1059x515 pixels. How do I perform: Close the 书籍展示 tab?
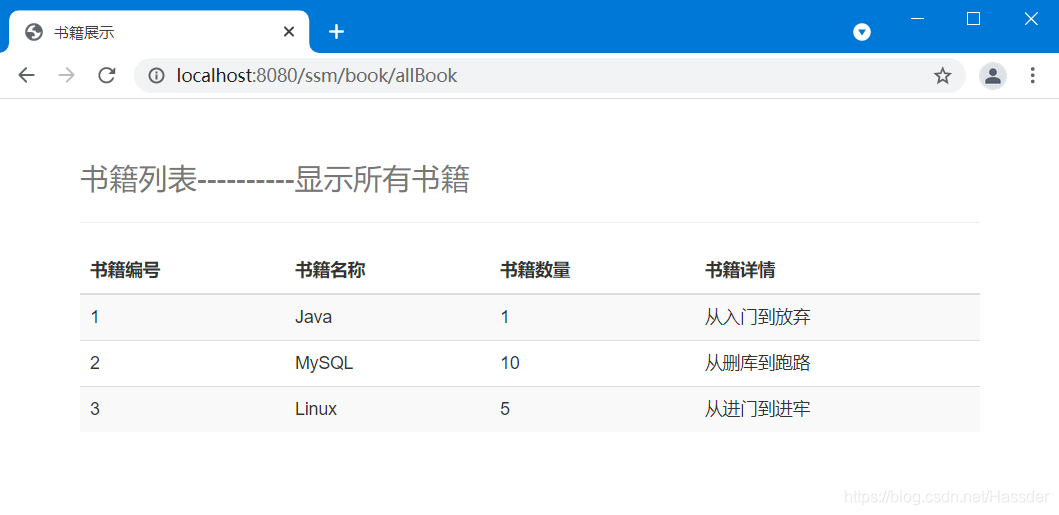pos(288,32)
